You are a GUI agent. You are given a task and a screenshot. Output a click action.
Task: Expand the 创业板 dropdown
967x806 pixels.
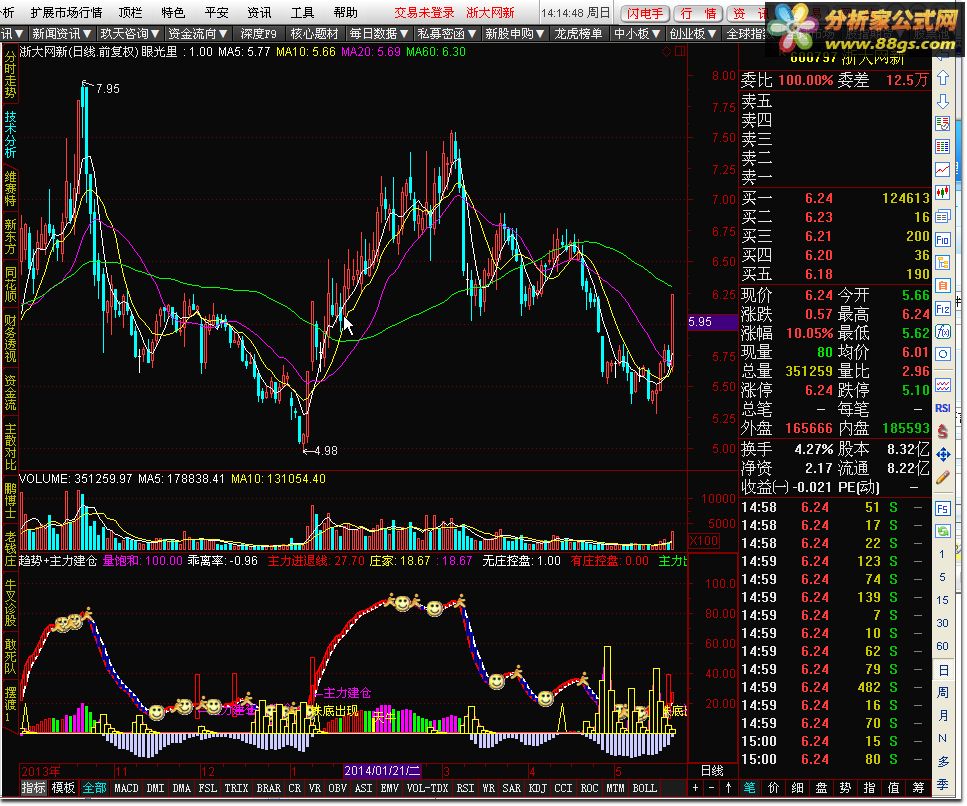(693, 33)
